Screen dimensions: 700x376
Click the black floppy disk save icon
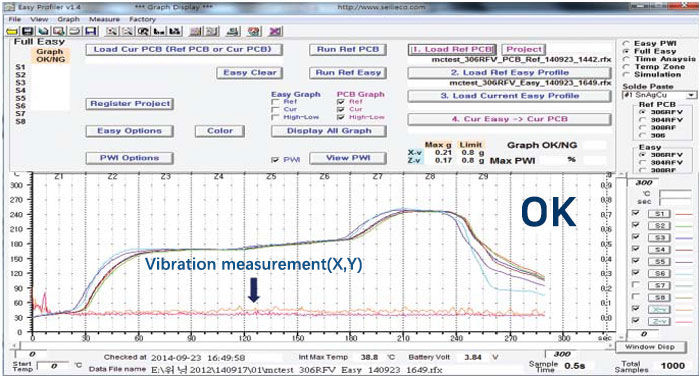tap(27, 31)
